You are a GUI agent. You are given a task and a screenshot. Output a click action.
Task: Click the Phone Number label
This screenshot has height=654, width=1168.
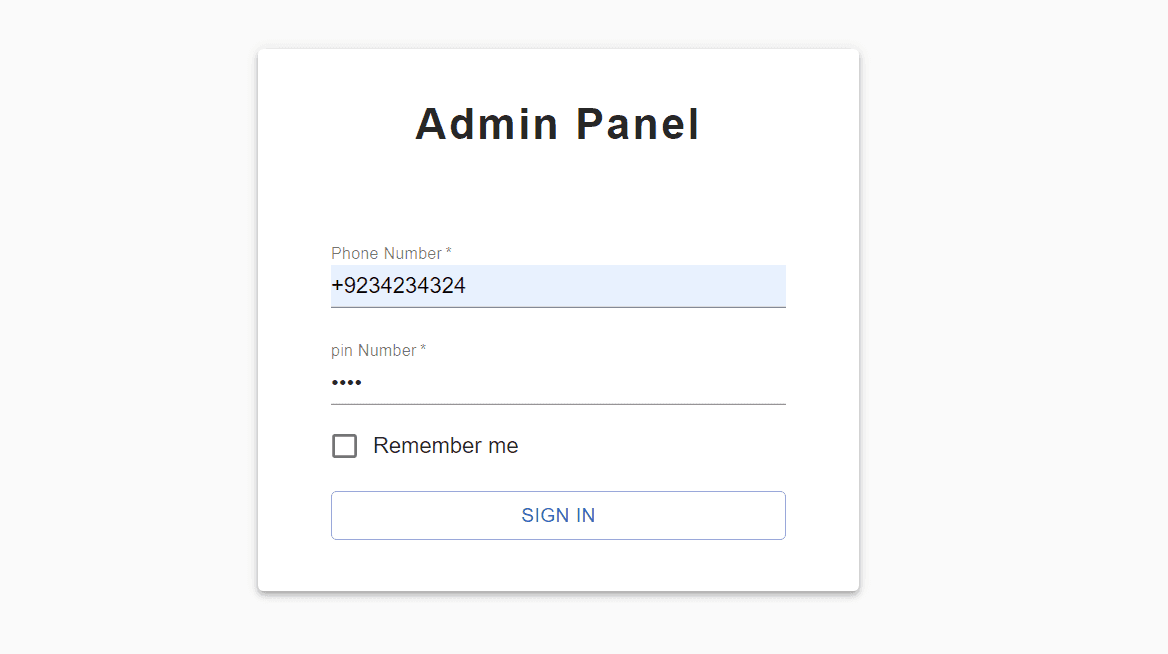pos(385,253)
